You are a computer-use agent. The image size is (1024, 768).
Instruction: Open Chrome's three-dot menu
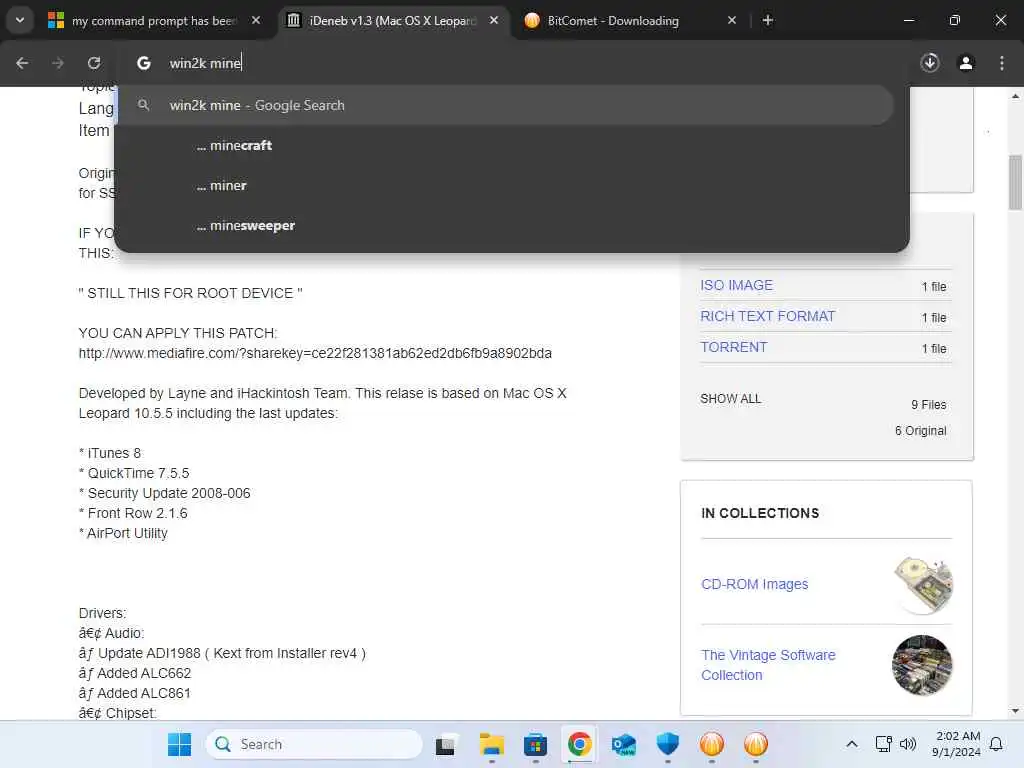(x=1002, y=63)
